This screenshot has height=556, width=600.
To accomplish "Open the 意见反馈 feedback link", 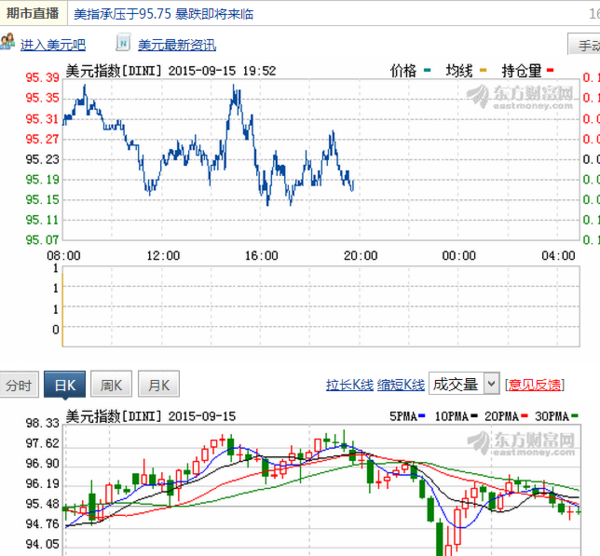I will pos(535,385).
